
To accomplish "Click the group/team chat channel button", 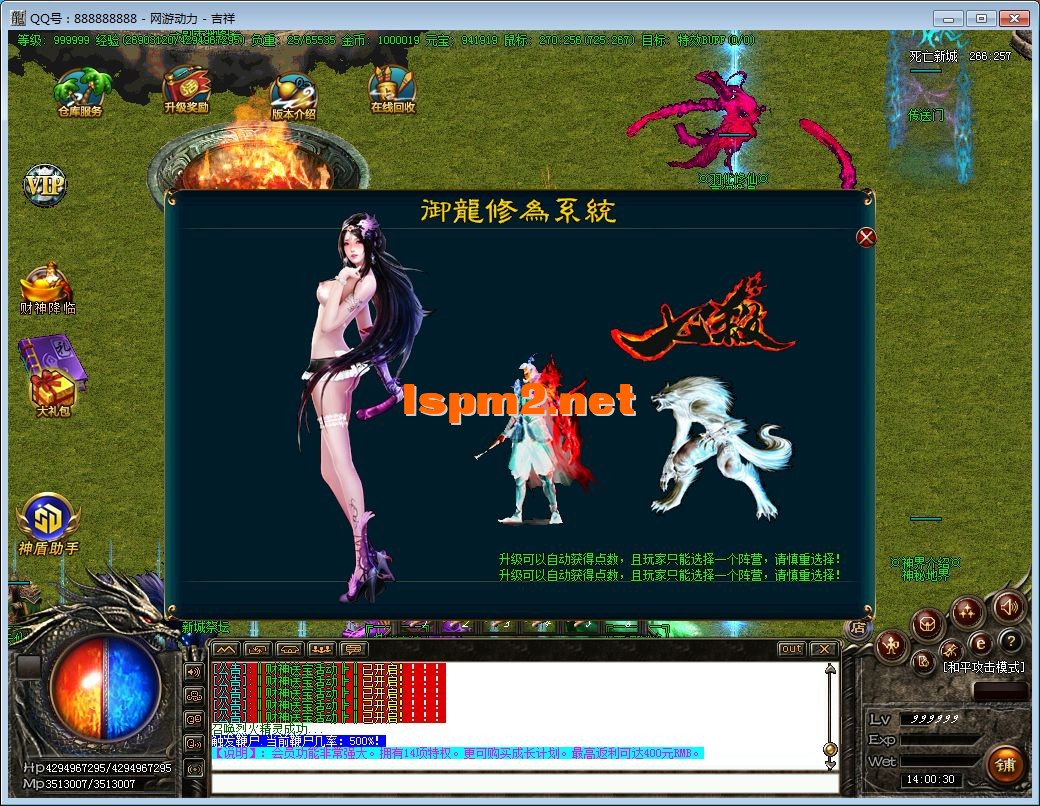I will coord(322,649).
